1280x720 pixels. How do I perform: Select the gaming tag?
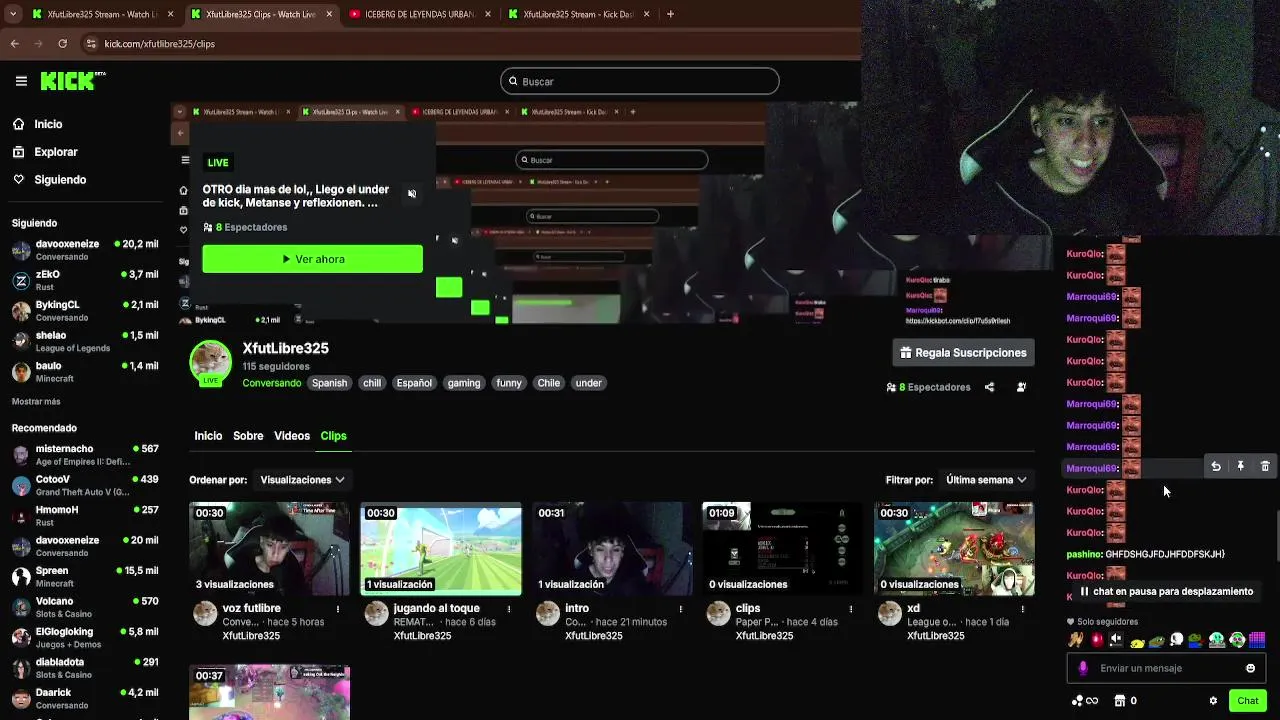click(x=464, y=383)
